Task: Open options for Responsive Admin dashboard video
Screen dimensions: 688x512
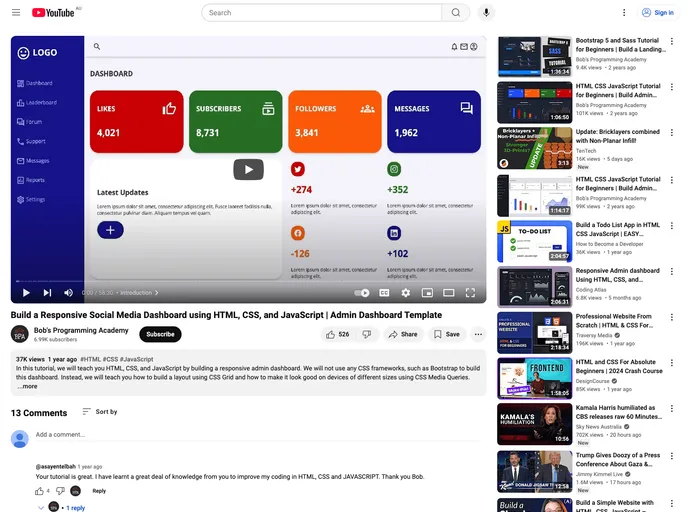Action: [672, 272]
